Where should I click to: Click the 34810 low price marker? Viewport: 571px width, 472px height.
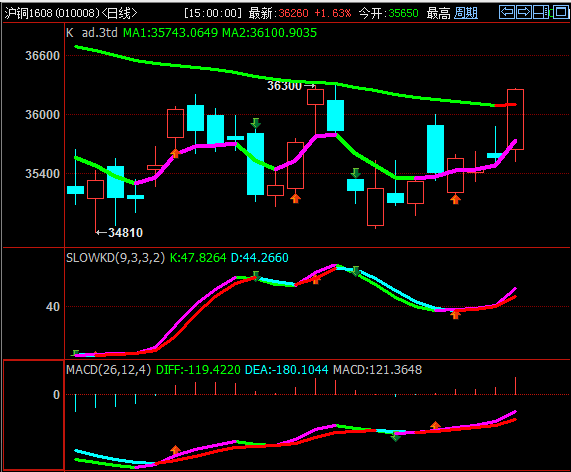[x=125, y=233]
